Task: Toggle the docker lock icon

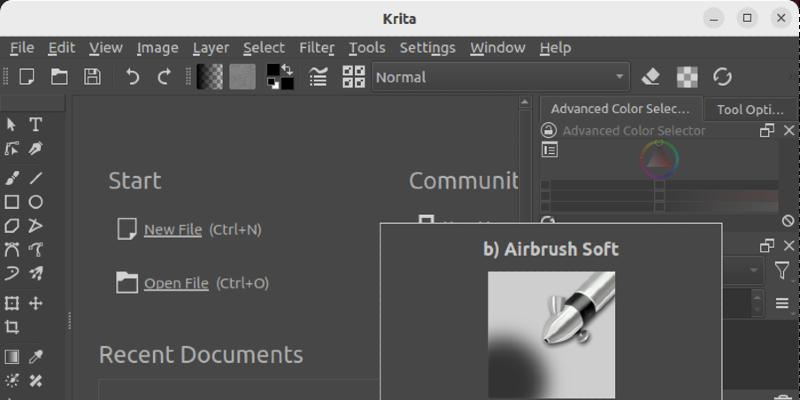Action: (548, 130)
